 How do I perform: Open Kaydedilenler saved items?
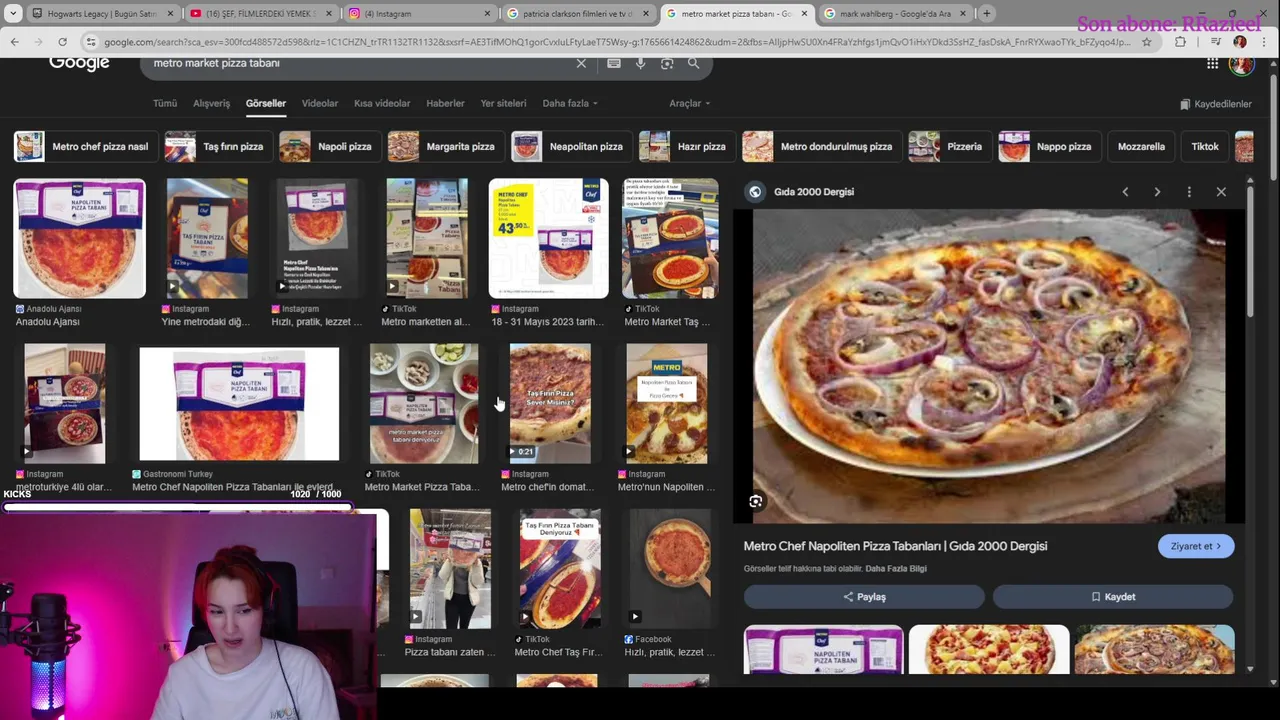tap(1216, 104)
